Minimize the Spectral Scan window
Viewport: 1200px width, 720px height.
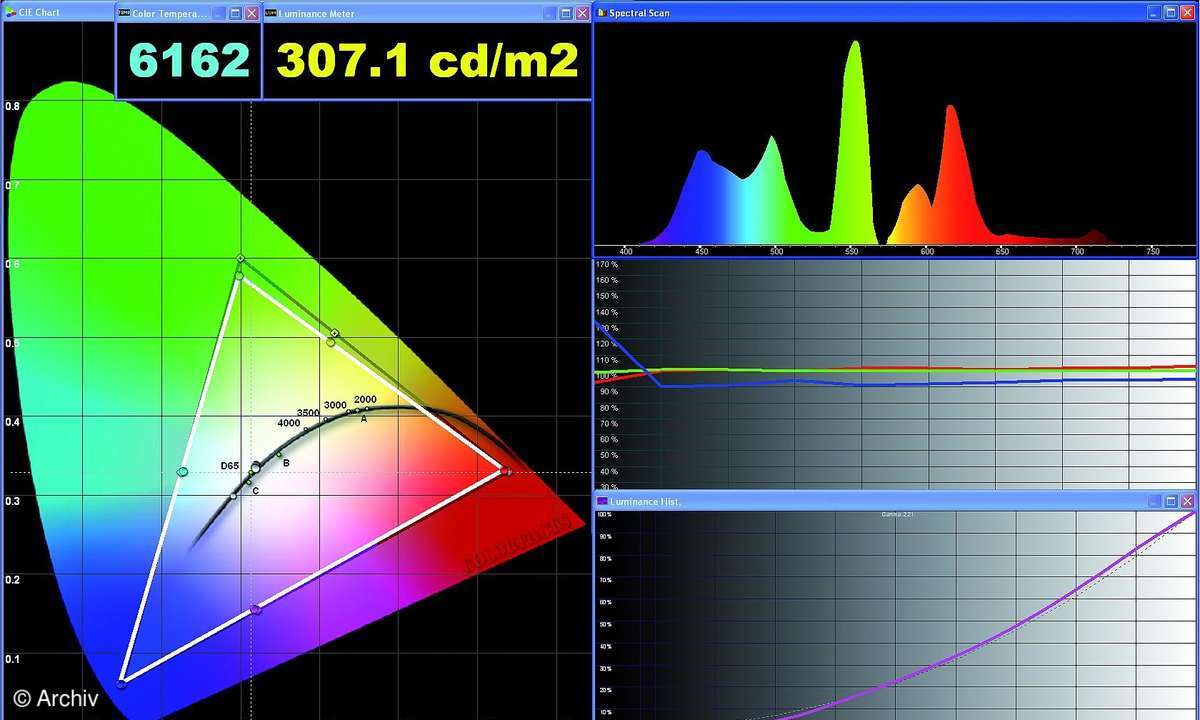1155,13
